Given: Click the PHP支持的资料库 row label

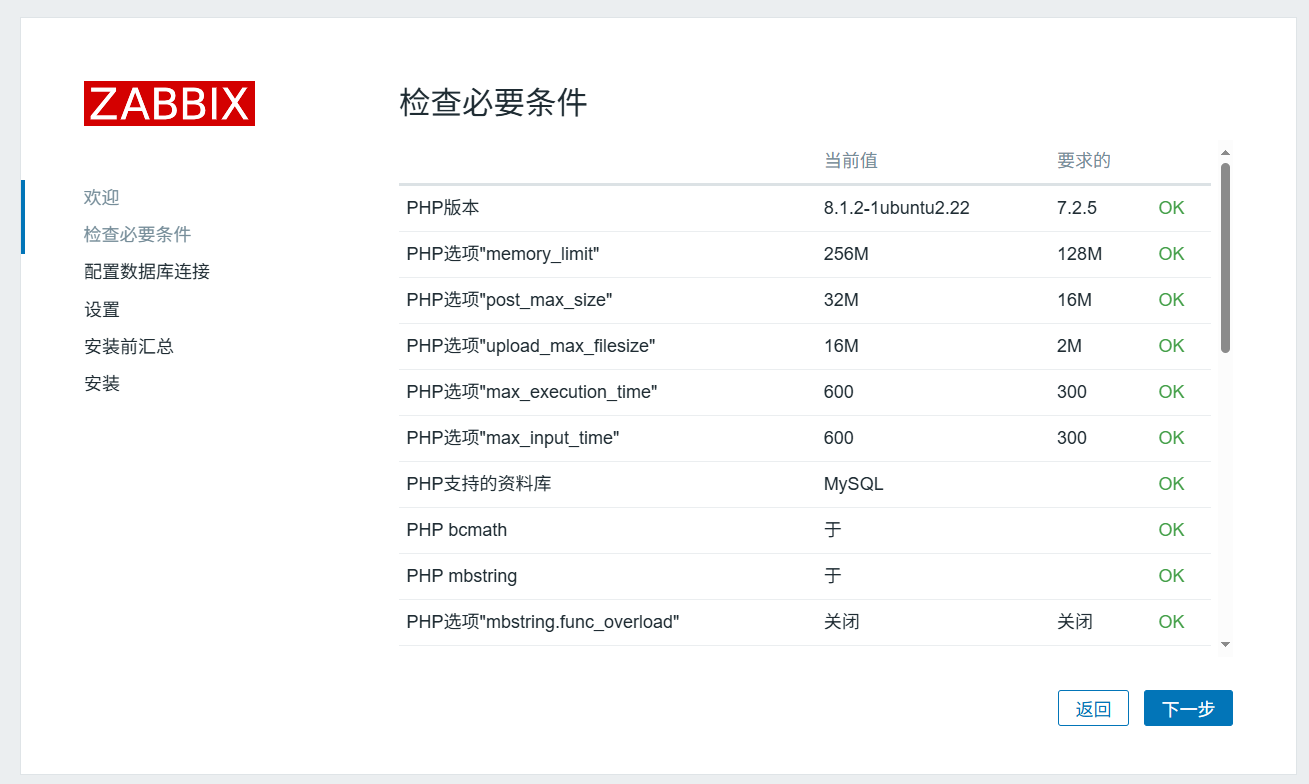Looking at the screenshot, I should coord(479,484).
